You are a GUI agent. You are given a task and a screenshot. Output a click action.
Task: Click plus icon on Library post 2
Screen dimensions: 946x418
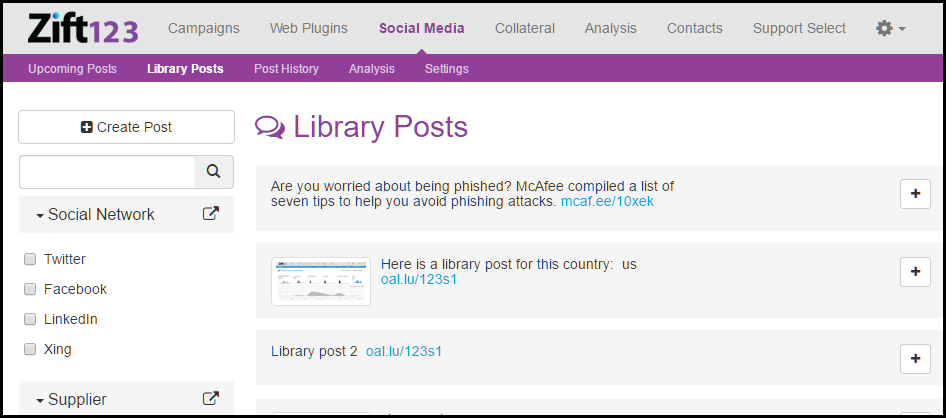[915, 358]
